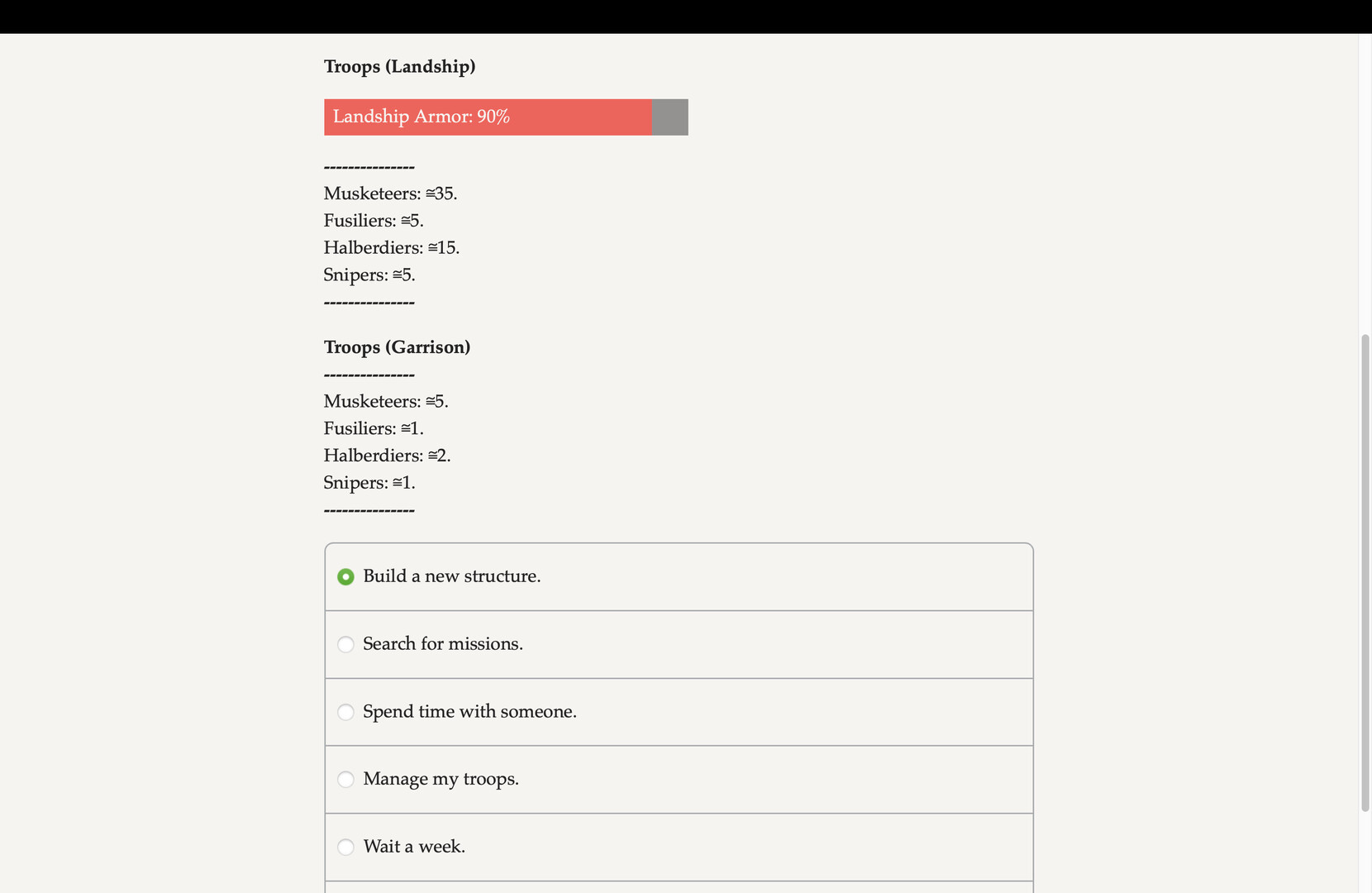Click the vertical page scrollbar thumb
Image resolution: width=1372 pixels, height=893 pixels.
pos(1365,572)
